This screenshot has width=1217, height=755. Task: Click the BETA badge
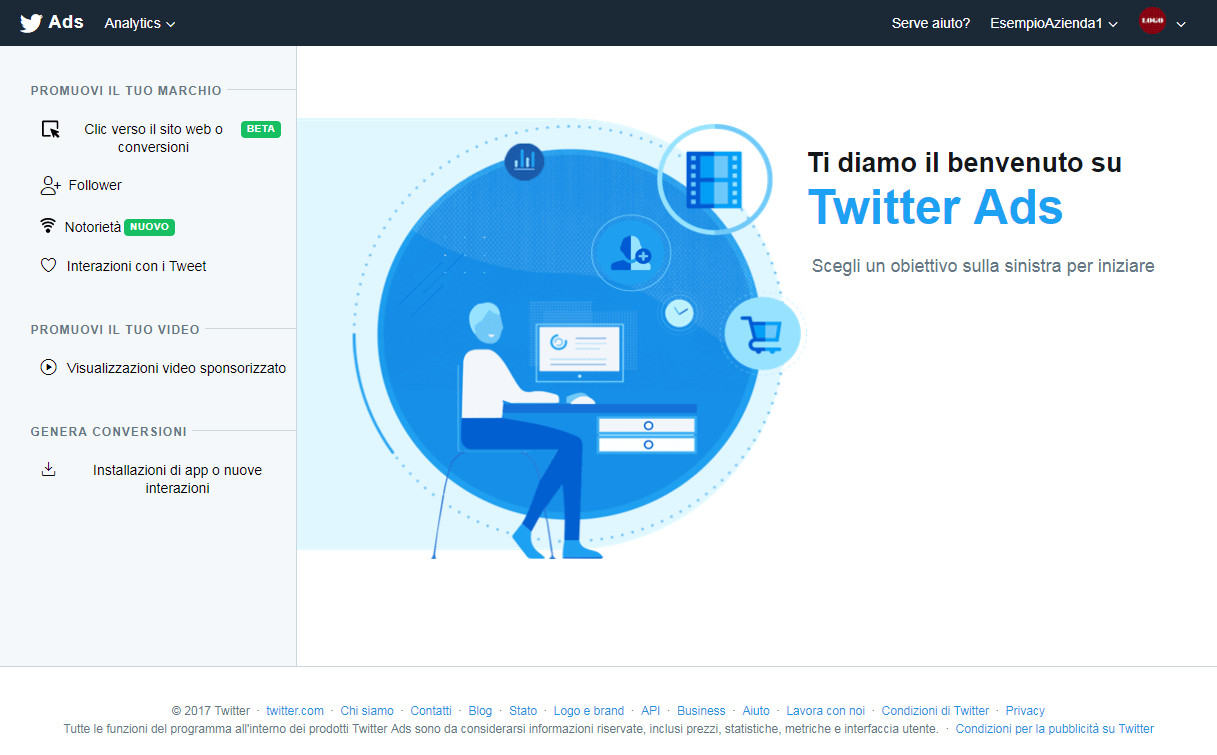[x=261, y=129]
